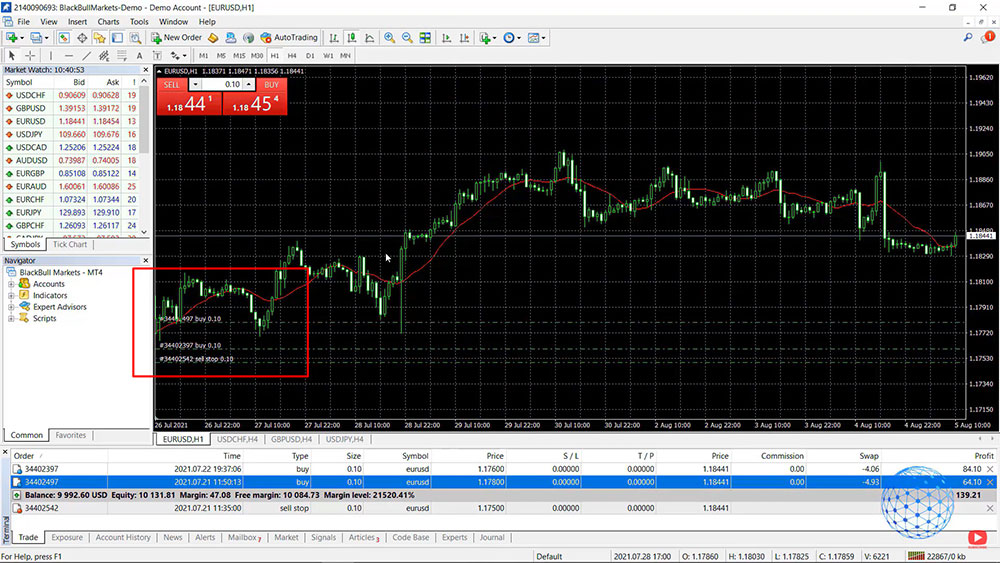The image size is (1000, 563).
Task: Select the Horizontal Line drawing tool
Action: coord(68,55)
